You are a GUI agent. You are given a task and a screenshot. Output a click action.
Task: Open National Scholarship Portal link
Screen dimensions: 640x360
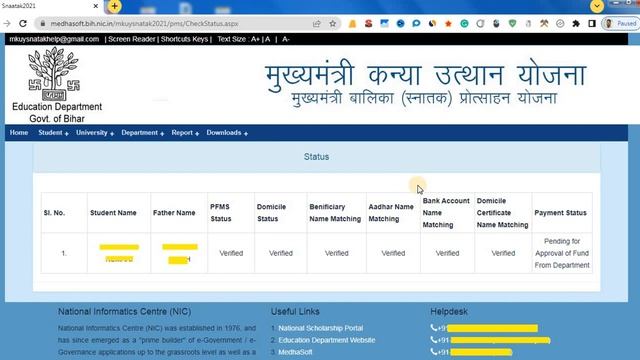coord(320,328)
